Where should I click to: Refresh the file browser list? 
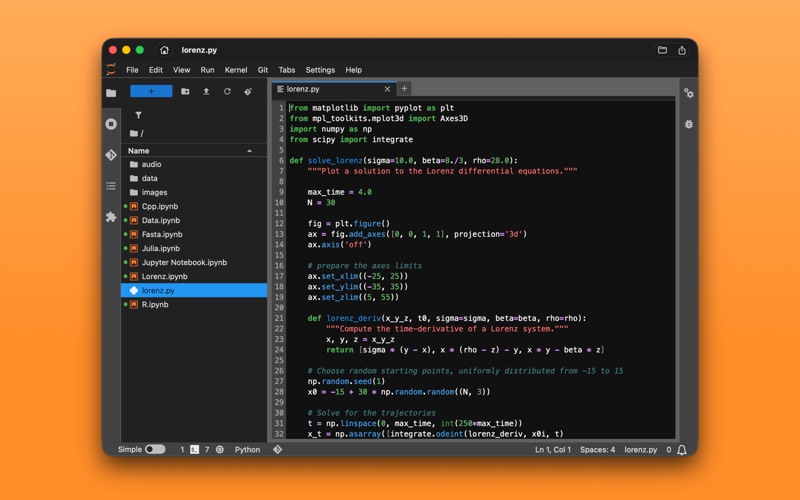pyautogui.click(x=227, y=91)
